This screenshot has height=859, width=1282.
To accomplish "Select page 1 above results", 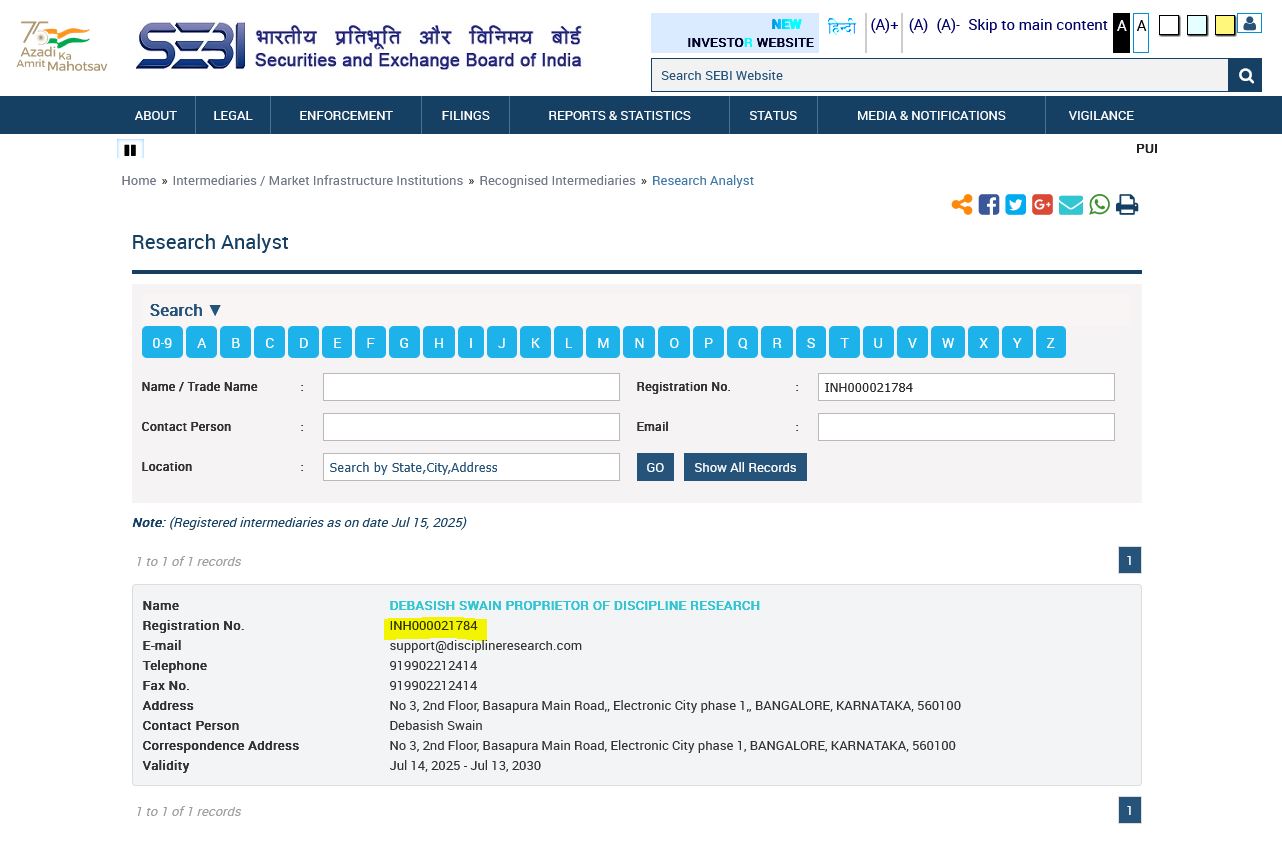I will [x=1129, y=560].
